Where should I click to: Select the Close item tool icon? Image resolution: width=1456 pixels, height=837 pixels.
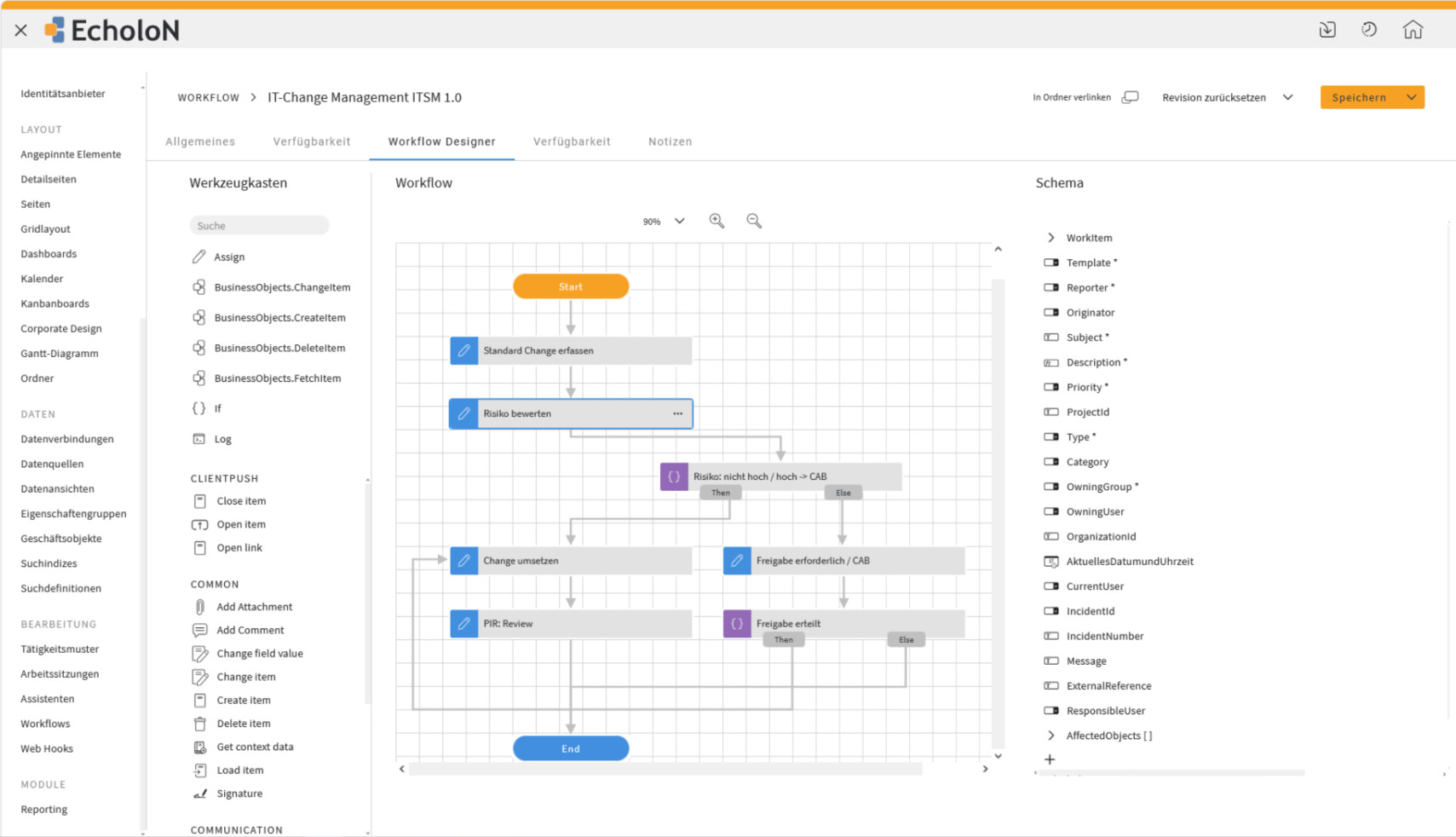[200, 501]
